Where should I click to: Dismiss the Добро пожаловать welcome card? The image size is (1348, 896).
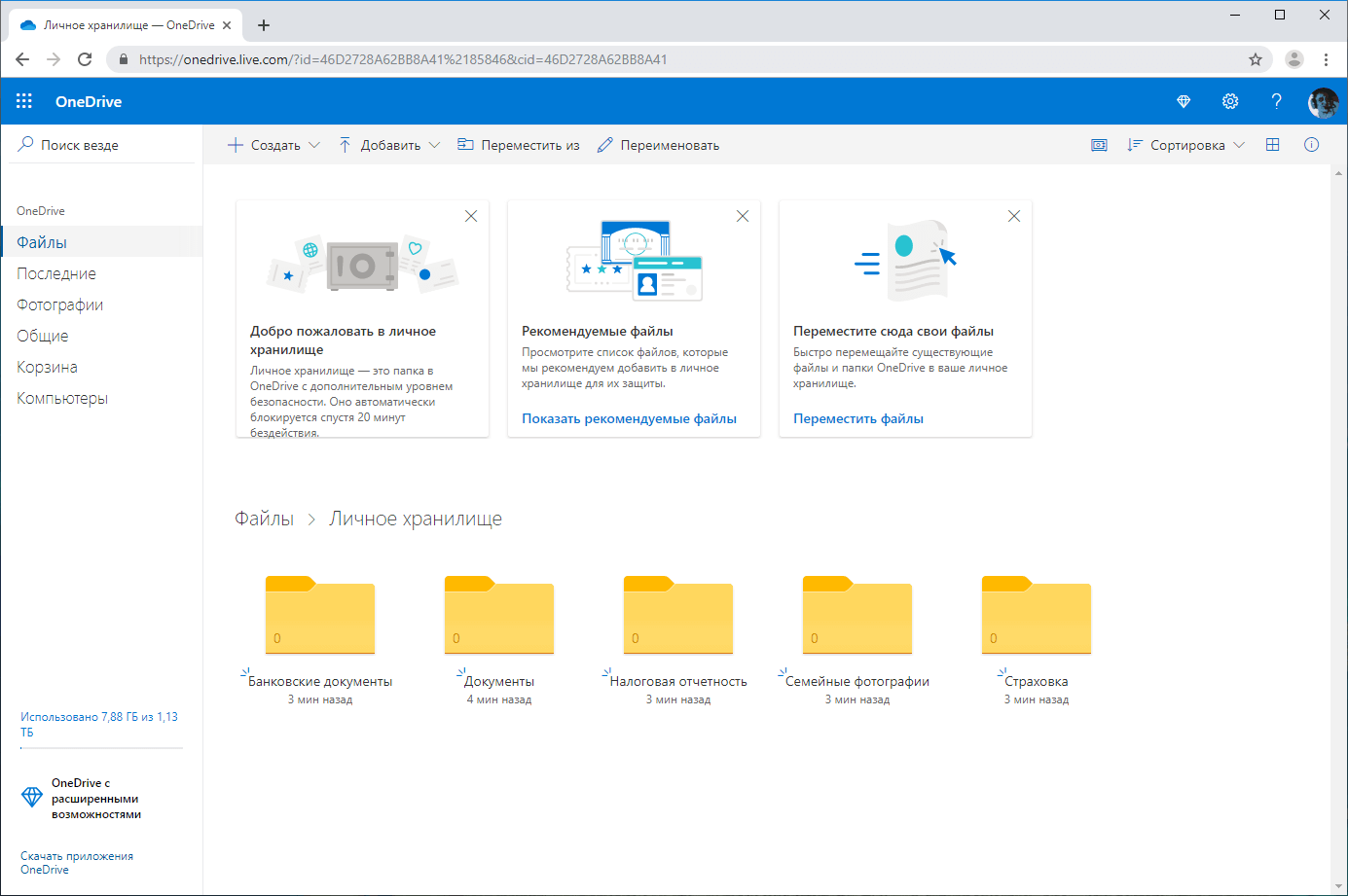[x=471, y=215]
